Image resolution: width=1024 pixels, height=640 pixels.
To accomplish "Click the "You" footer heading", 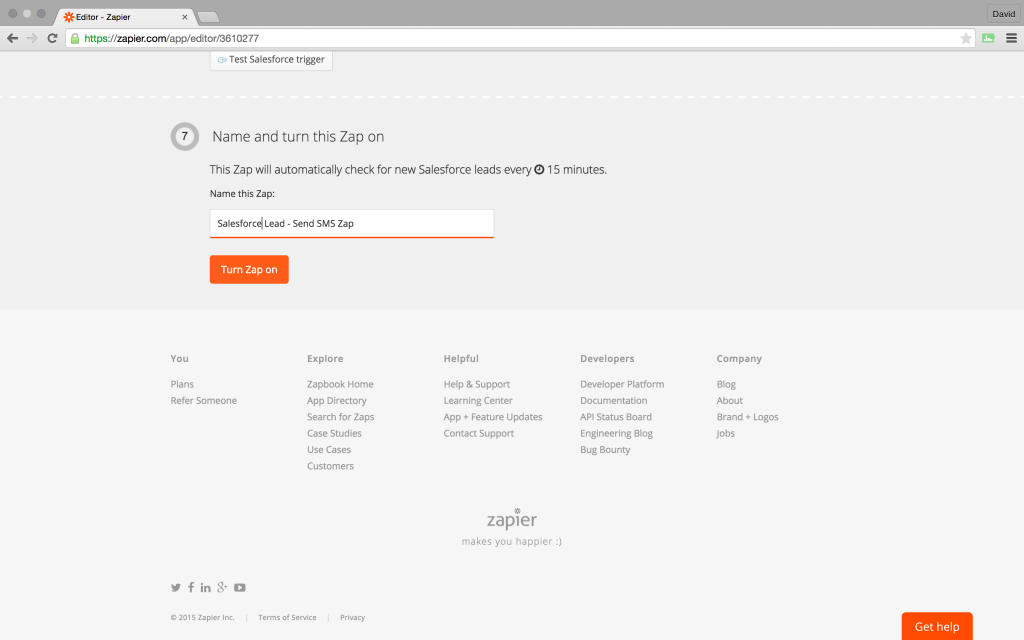I will click(180, 359).
